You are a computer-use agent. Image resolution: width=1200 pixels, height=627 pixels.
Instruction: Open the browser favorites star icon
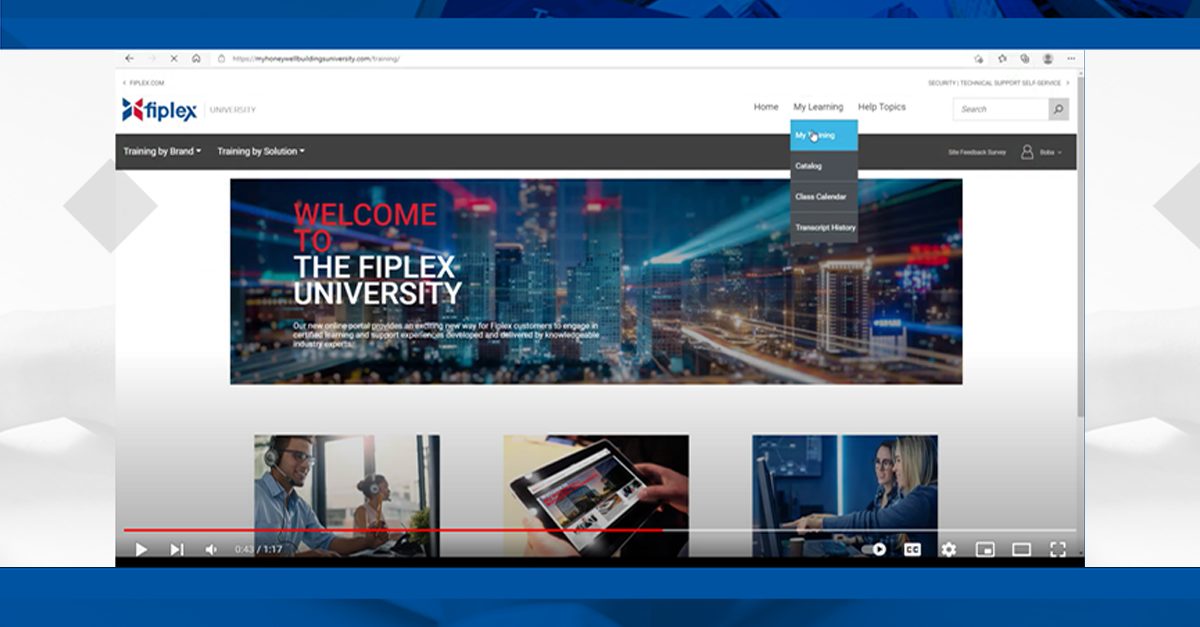1003,58
